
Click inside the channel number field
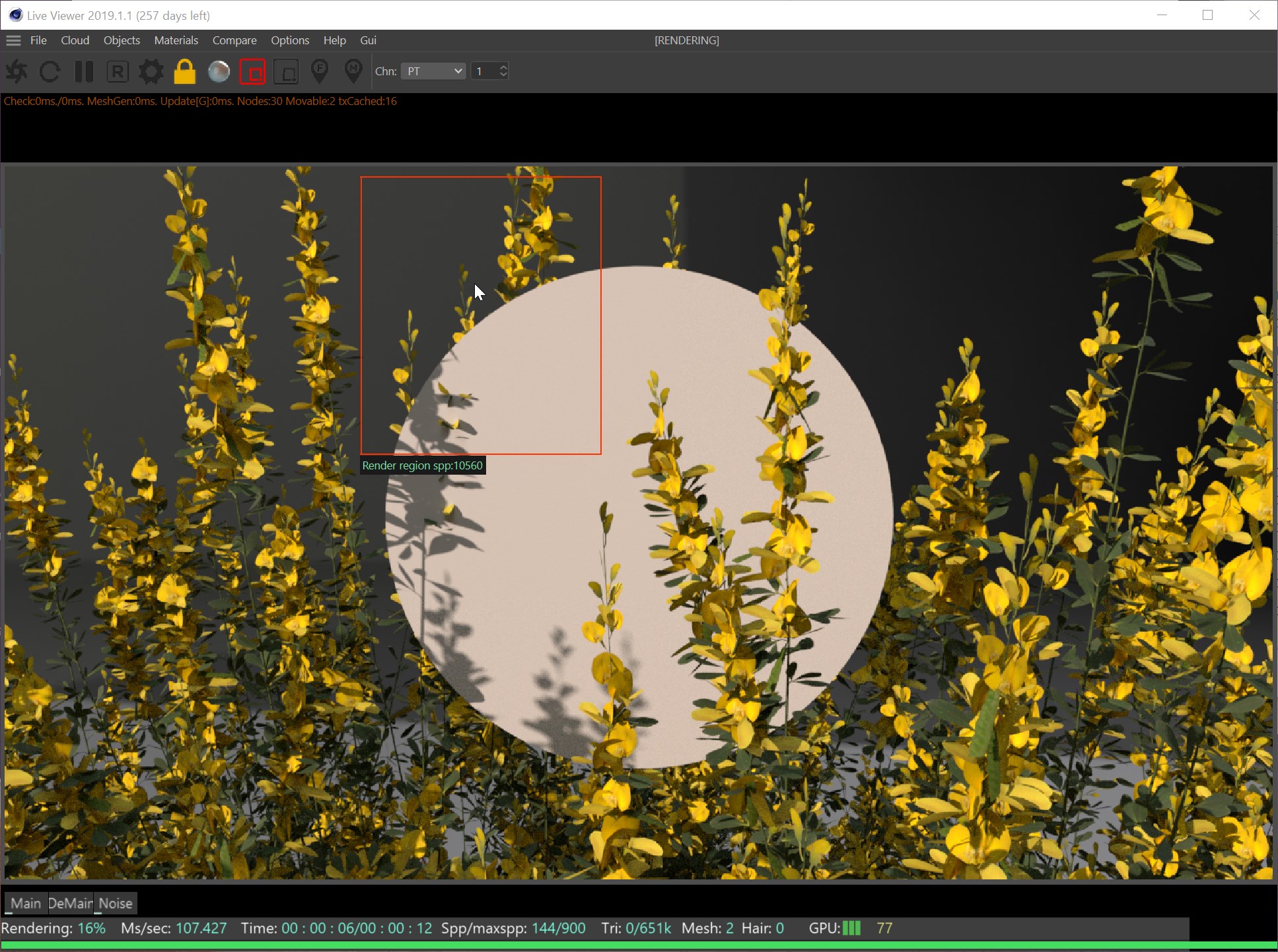pyautogui.click(x=485, y=71)
